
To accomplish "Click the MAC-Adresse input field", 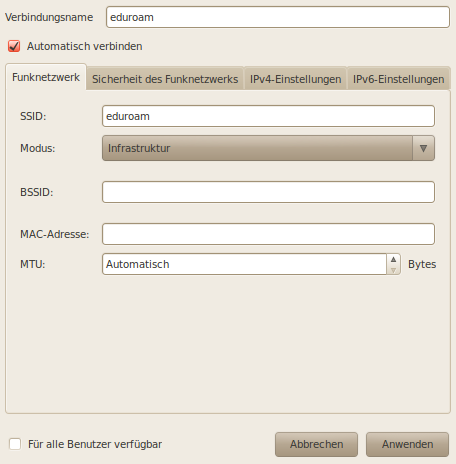I will [268, 234].
